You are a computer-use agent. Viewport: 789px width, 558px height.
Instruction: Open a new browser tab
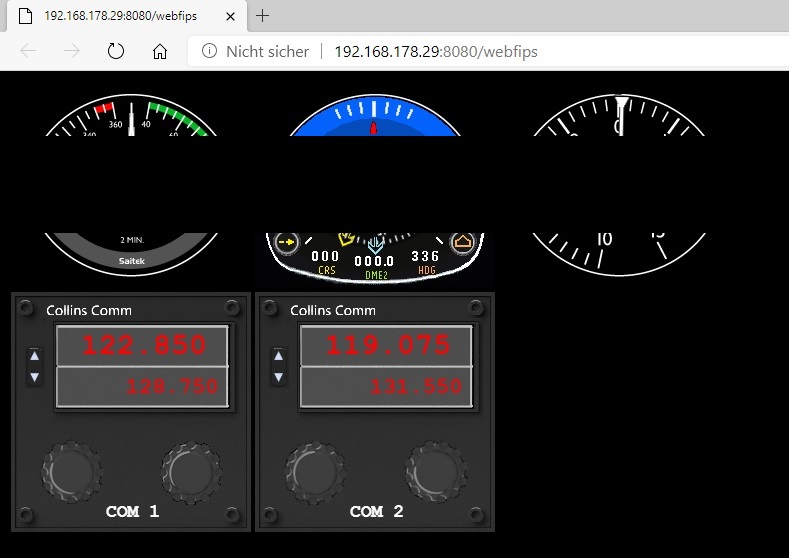[x=262, y=16]
